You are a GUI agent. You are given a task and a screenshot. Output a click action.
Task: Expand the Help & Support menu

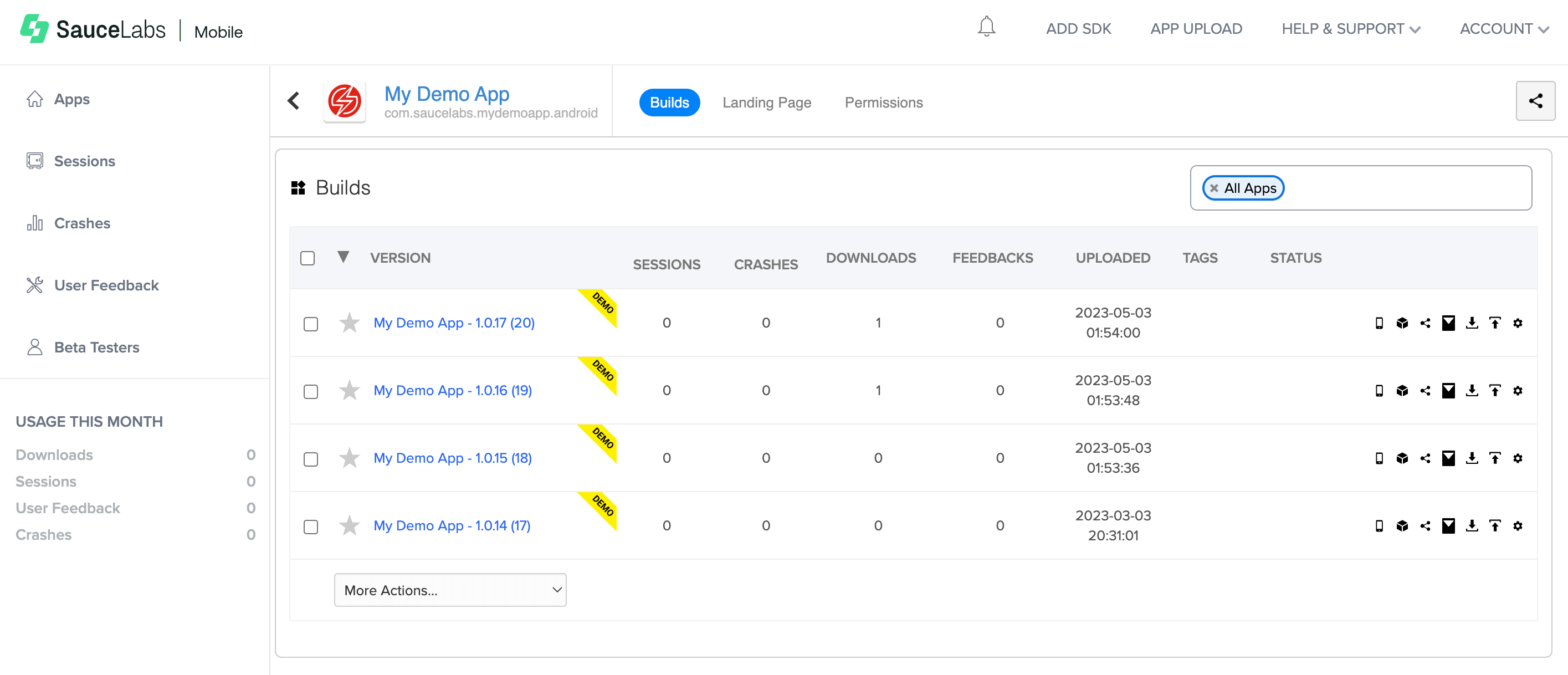tap(1350, 29)
